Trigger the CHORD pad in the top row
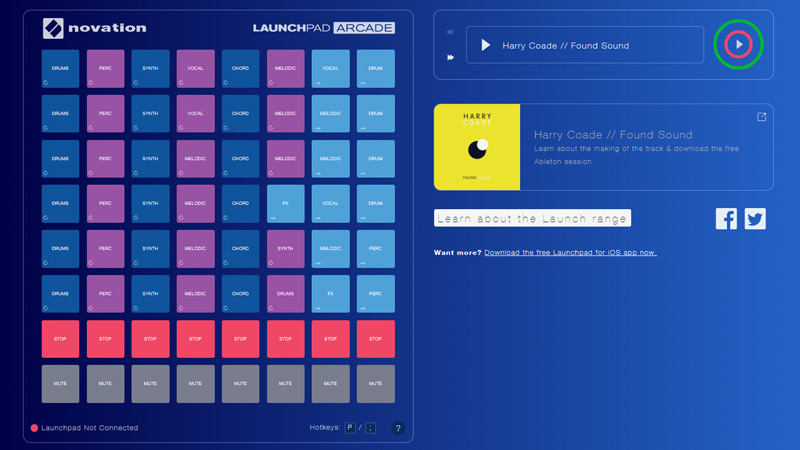The image size is (800, 450). [x=240, y=68]
